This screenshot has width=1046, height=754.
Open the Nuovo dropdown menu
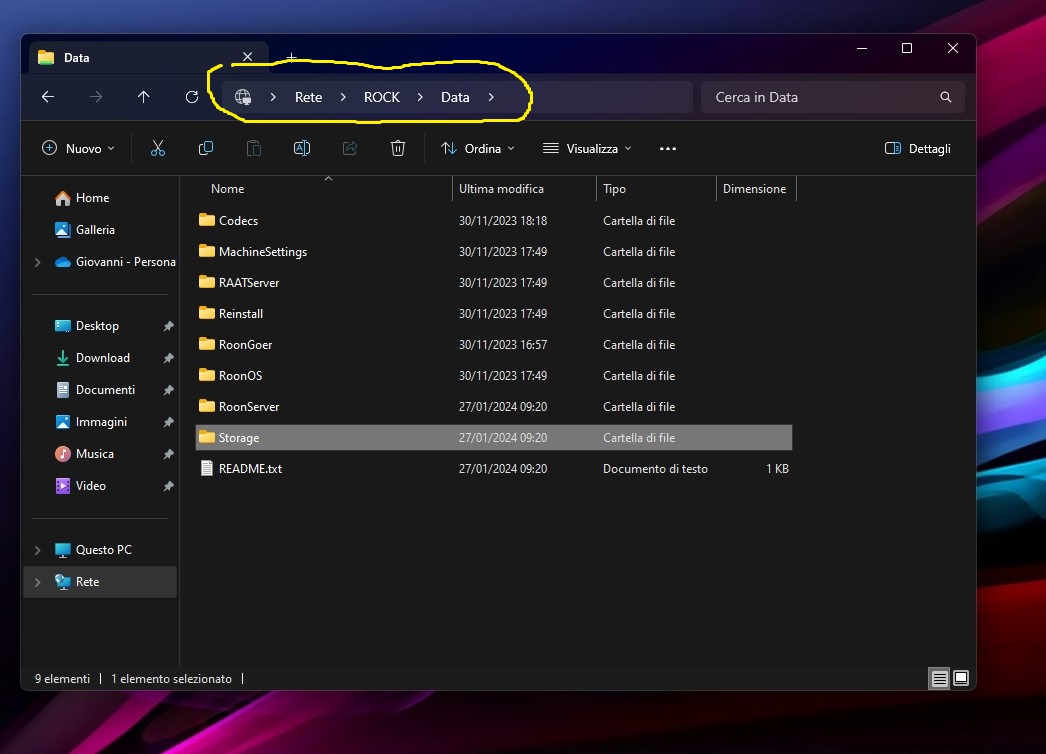tap(78, 148)
